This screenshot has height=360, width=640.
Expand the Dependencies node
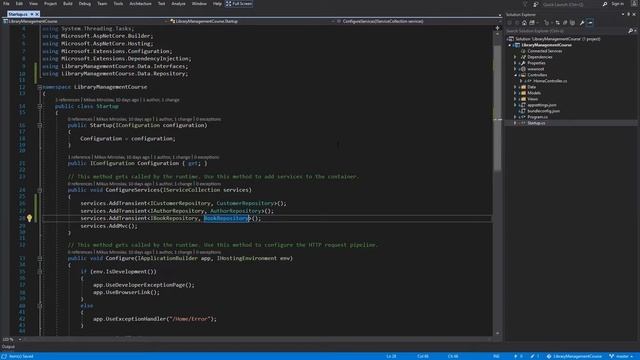tap(515, 57)
